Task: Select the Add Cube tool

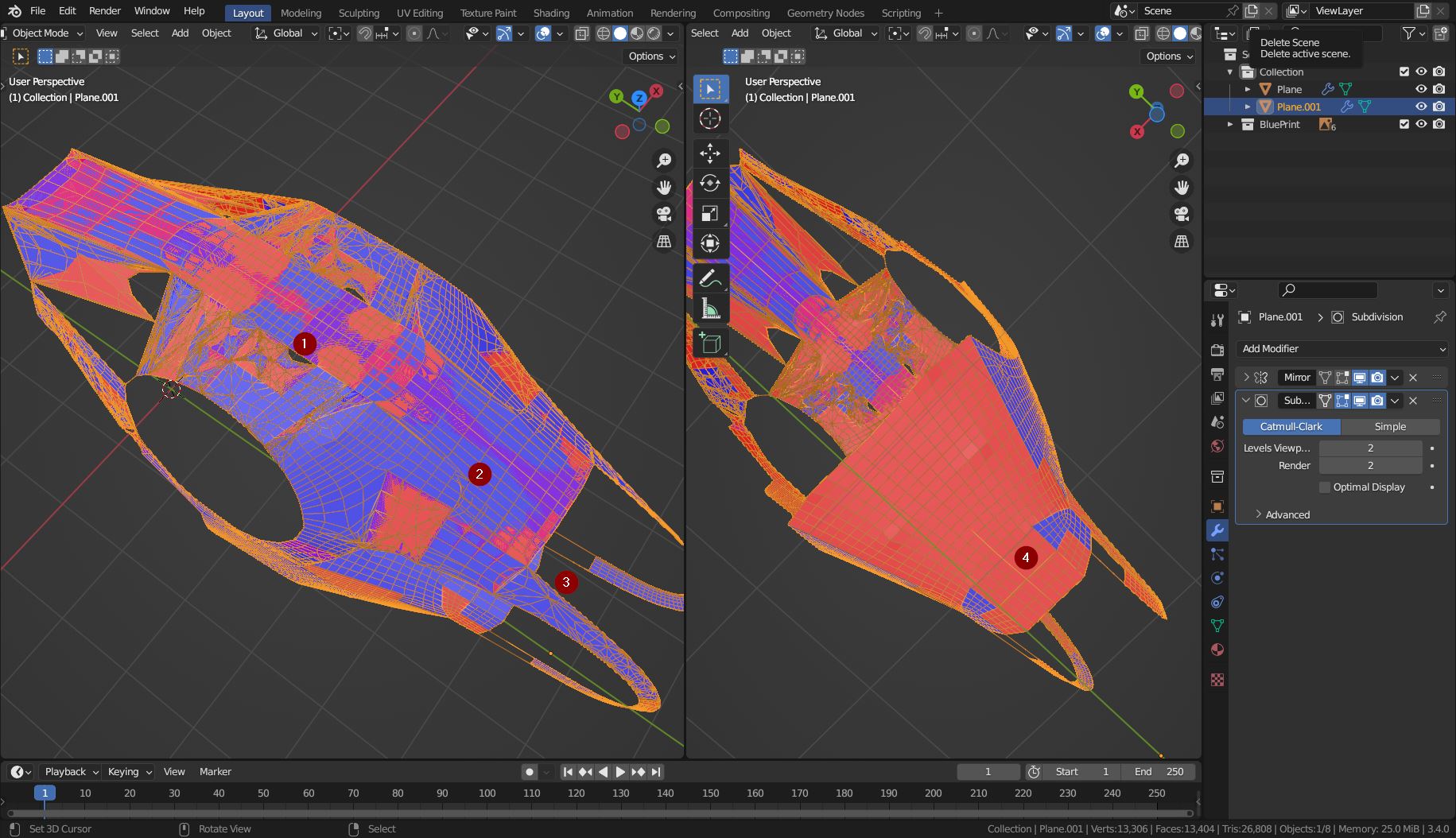Action: tap(710, 343)
